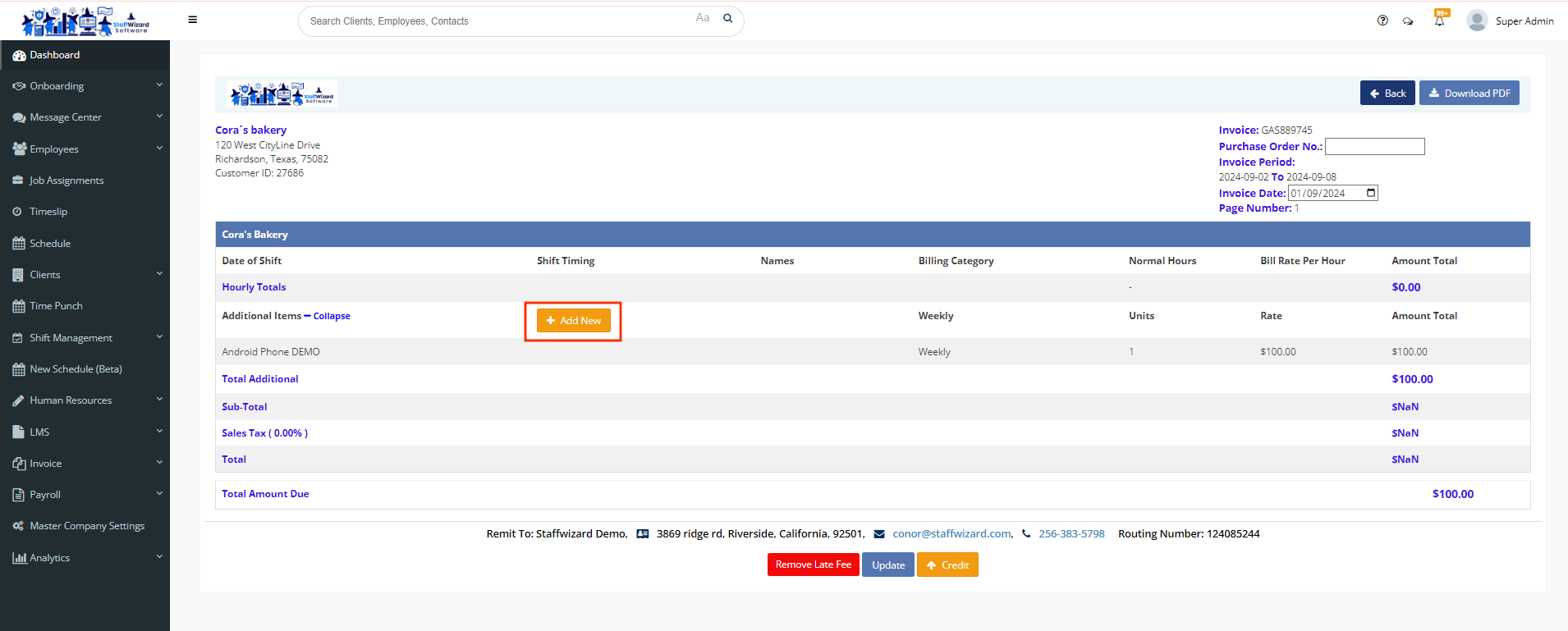This screenshot has height=631, width=1568.
Task: Click the Remove Late Fee button
Action: (x=814, y=565)
